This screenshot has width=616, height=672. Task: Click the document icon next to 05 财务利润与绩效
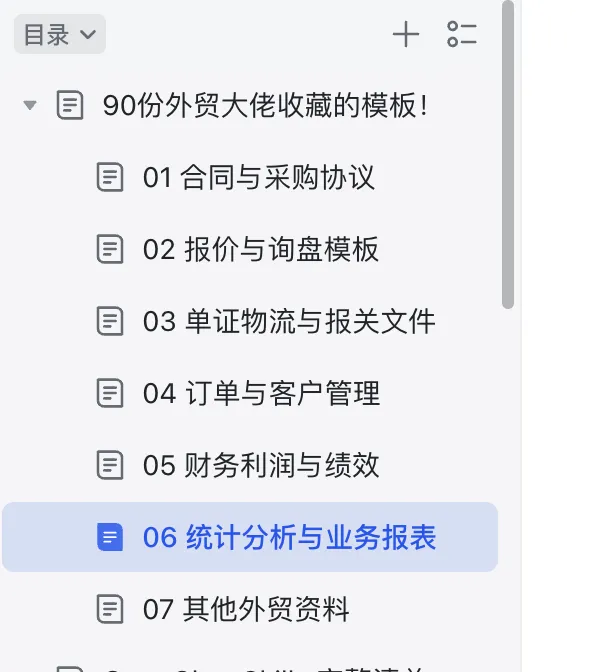(110, 465)
